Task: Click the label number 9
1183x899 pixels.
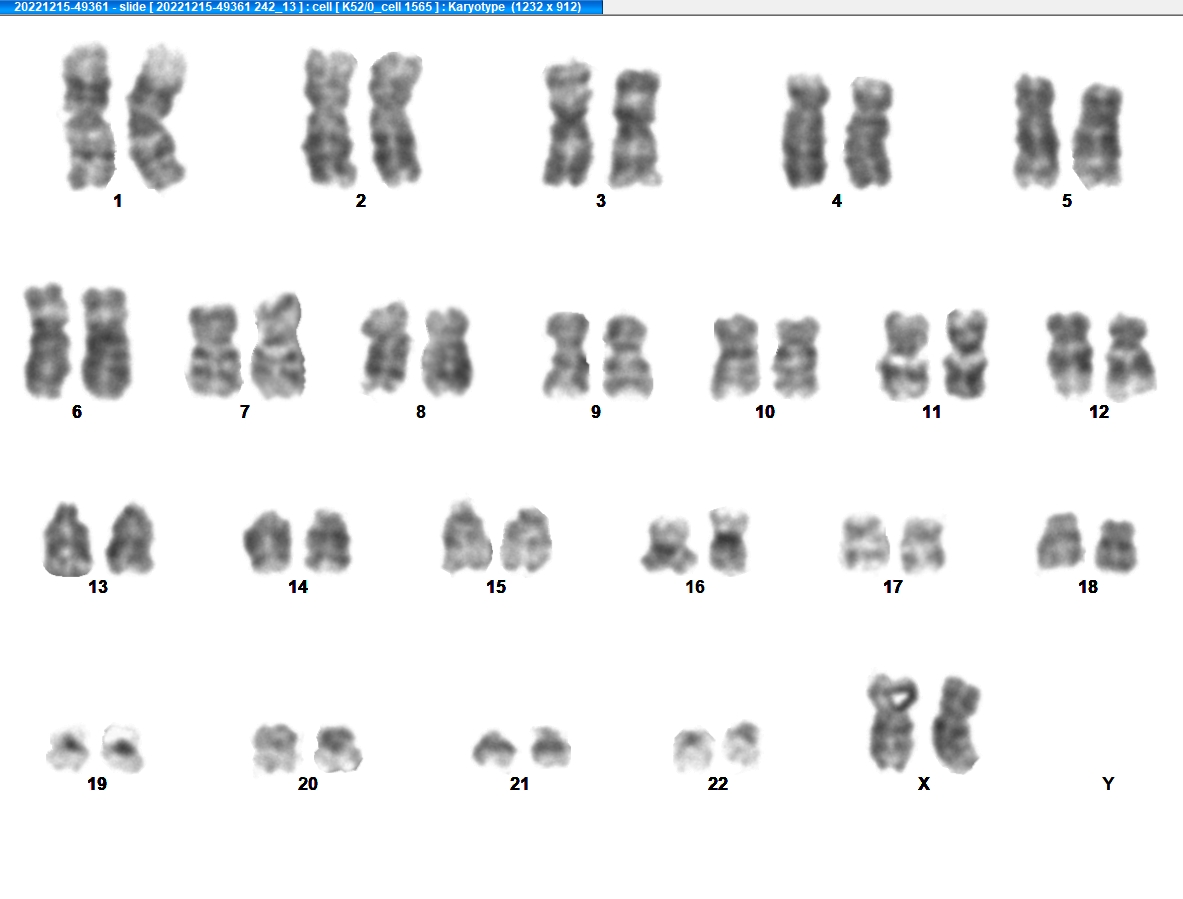Action: pos(596,413)
